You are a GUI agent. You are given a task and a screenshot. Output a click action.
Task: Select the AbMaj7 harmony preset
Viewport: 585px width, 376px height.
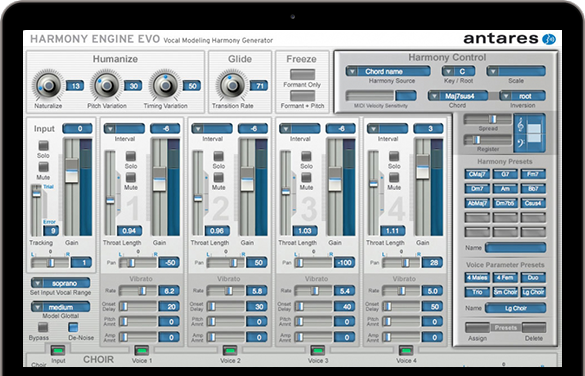coord(477,203)
